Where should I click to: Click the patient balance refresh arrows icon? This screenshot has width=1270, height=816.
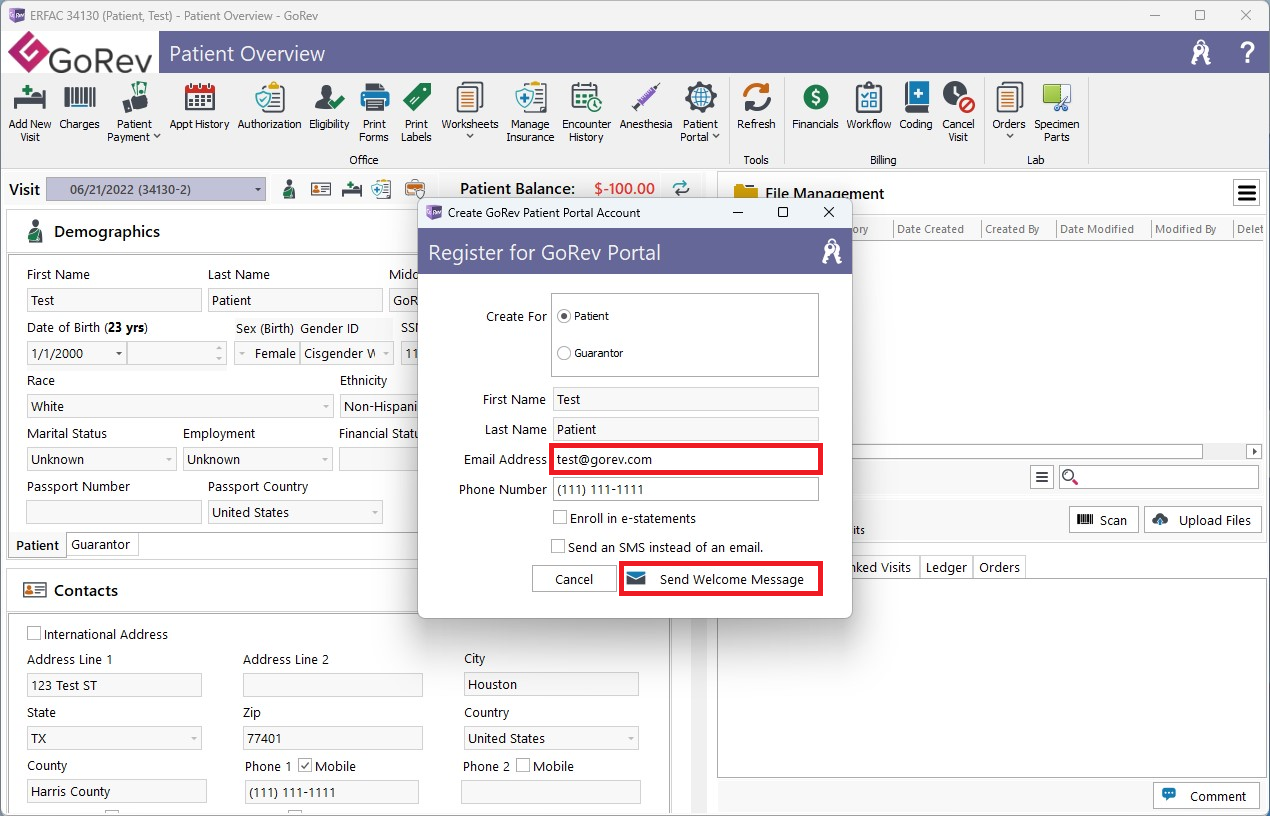[x=681, y=188]
